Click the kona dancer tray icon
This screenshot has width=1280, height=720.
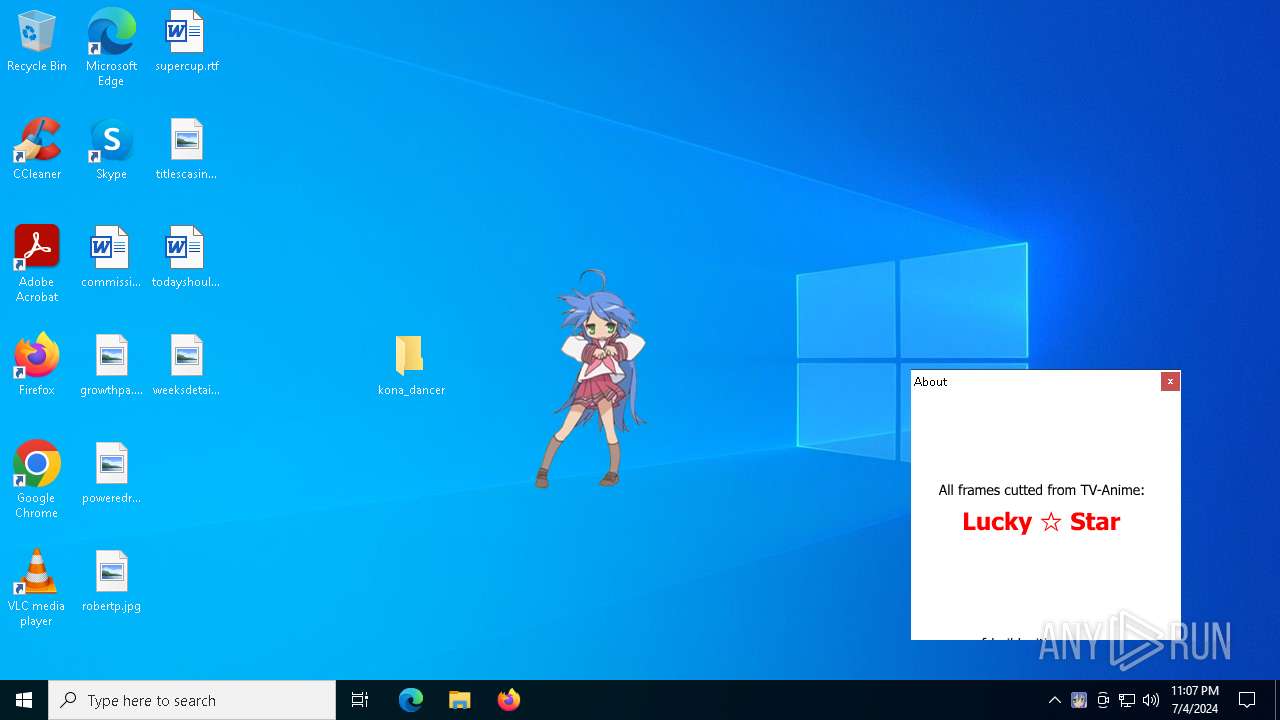1079,700
